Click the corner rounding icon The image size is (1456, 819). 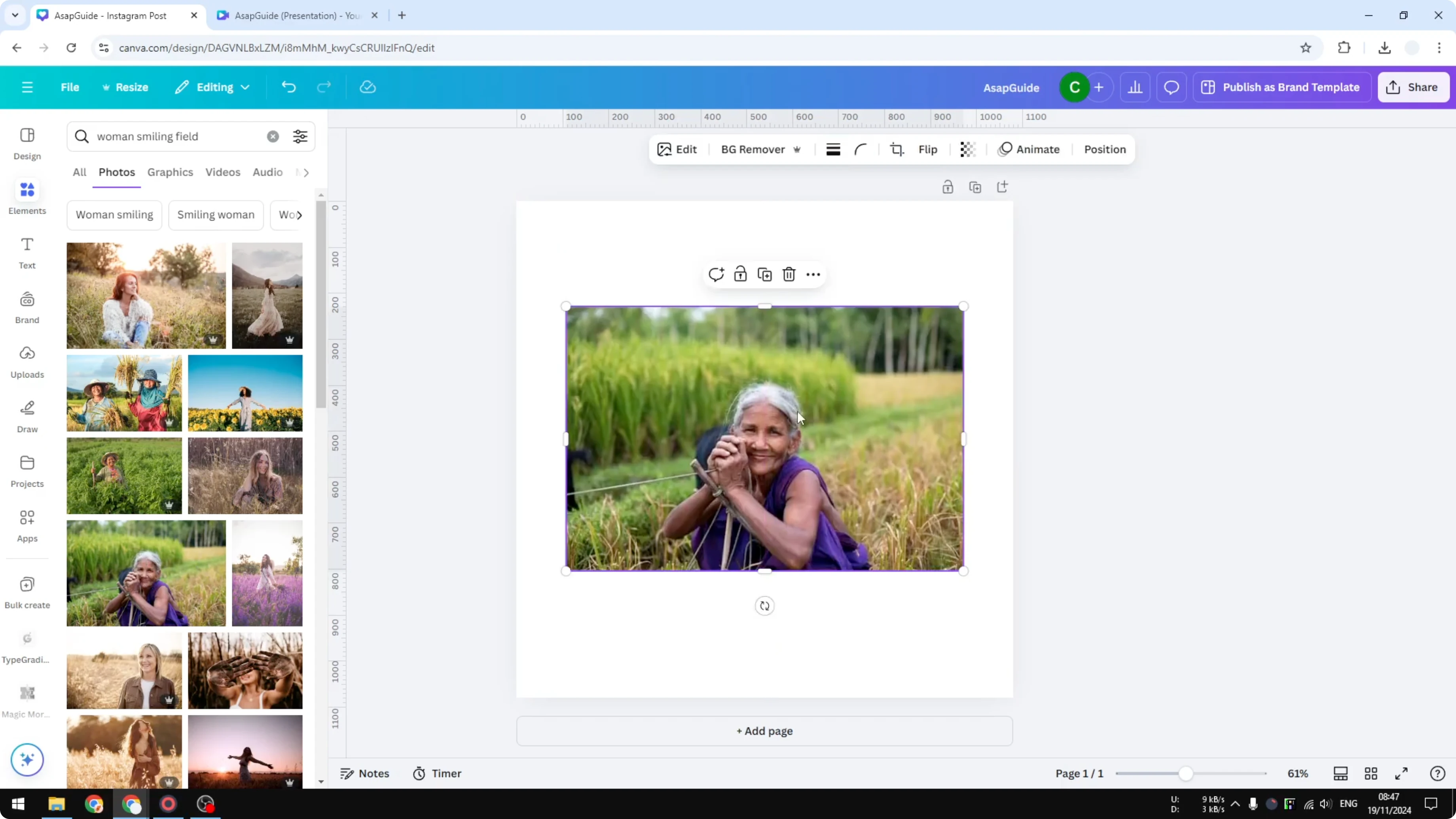tap(860, 149)
